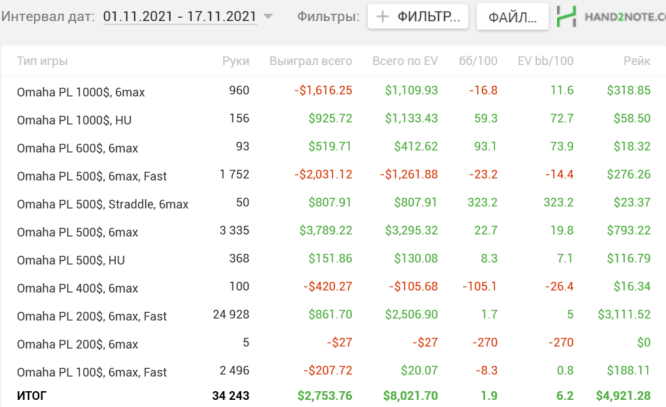
Task: Click hands cell 1 752
Action: tap(234, 175)
